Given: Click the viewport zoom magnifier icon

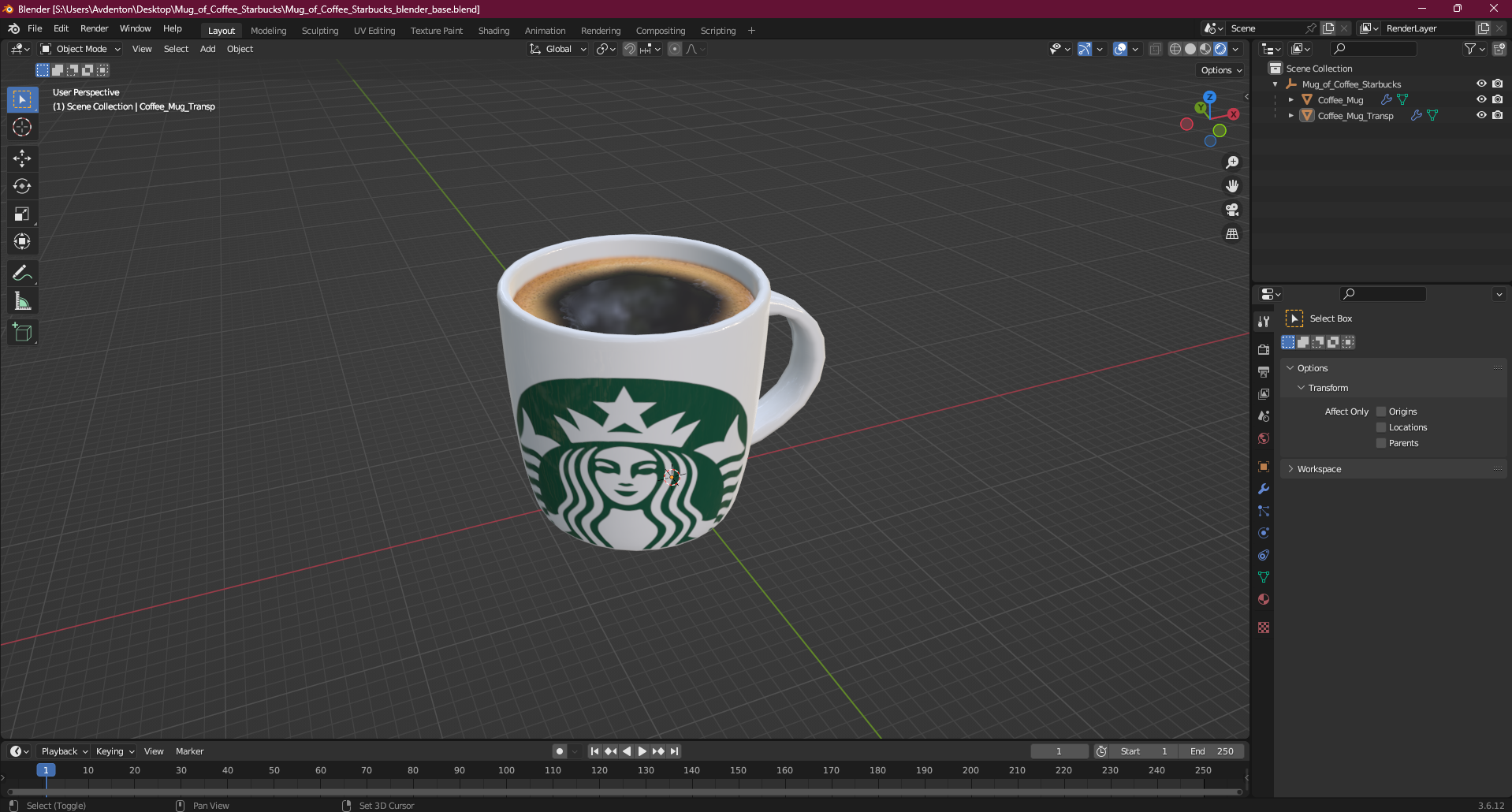Looking at the screenshot, I should [x=1232, y=162].
